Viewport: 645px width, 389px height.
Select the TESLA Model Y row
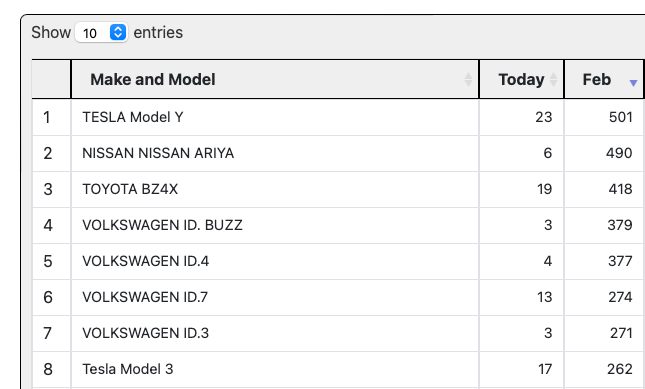pyautogui.click(x=338, y=117)
